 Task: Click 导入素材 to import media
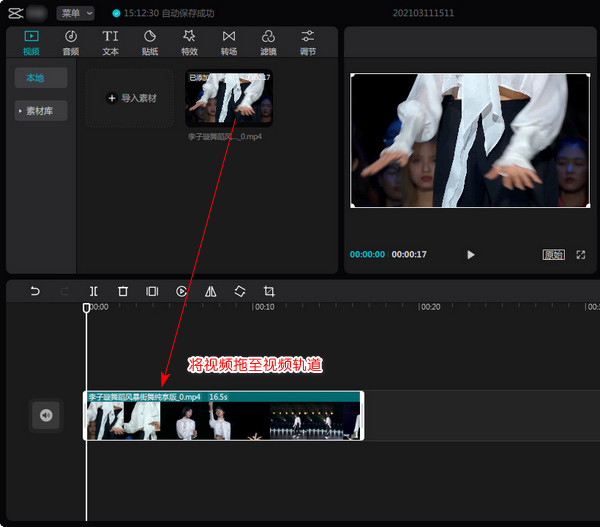tap(130, 98)
